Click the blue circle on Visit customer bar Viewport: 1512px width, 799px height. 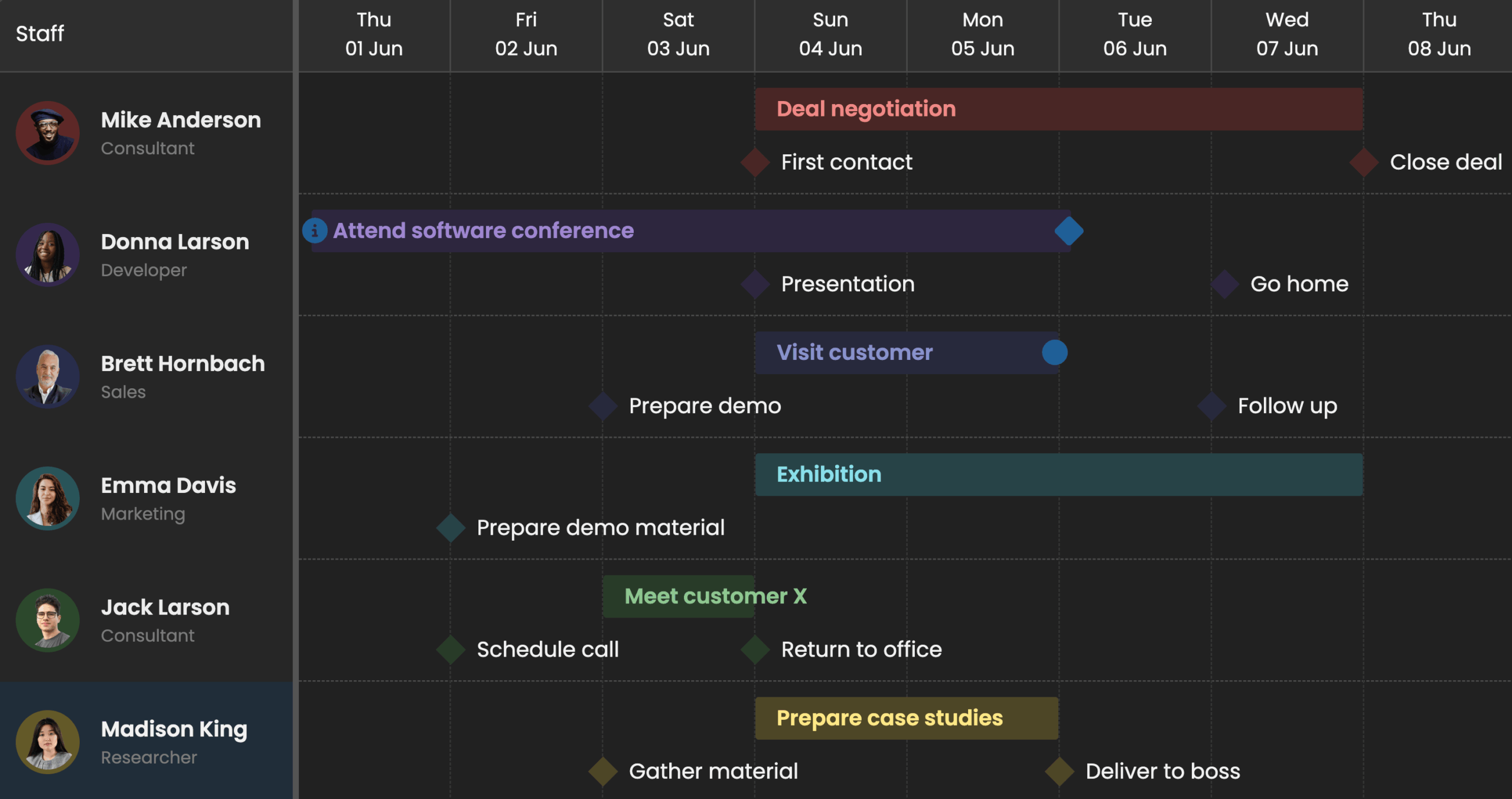point(1054,353)
